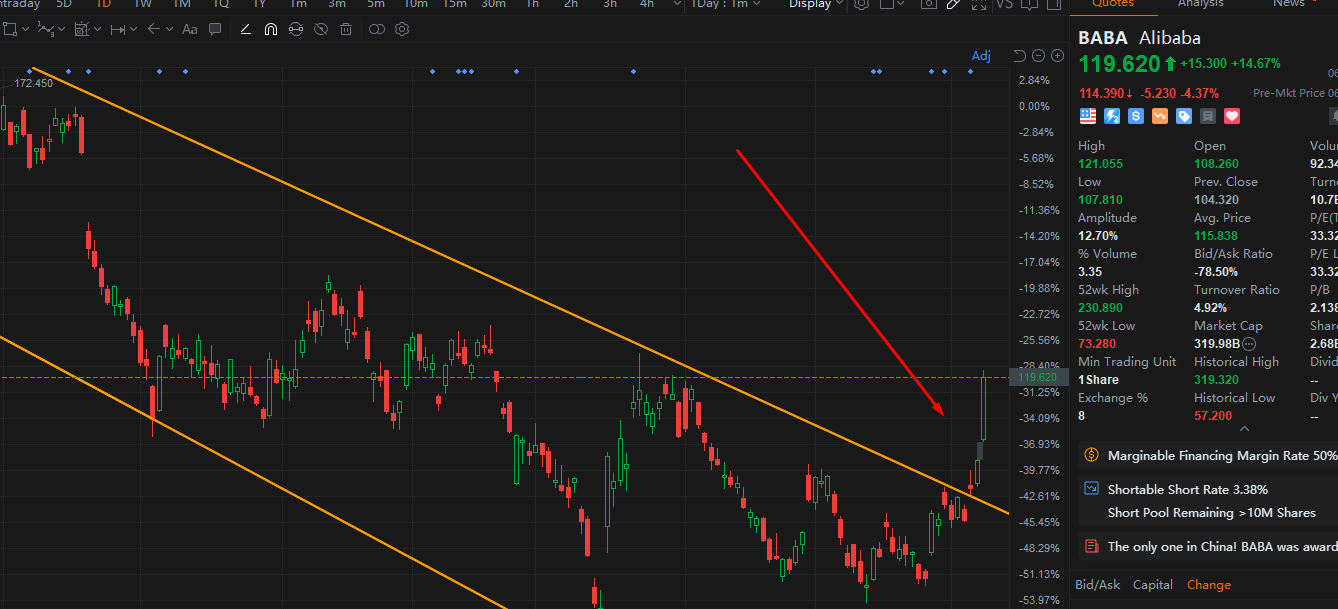This screenshot has height=609, width=1338.
Task: Click the gray note badge icon
Action: point(1208,116)
